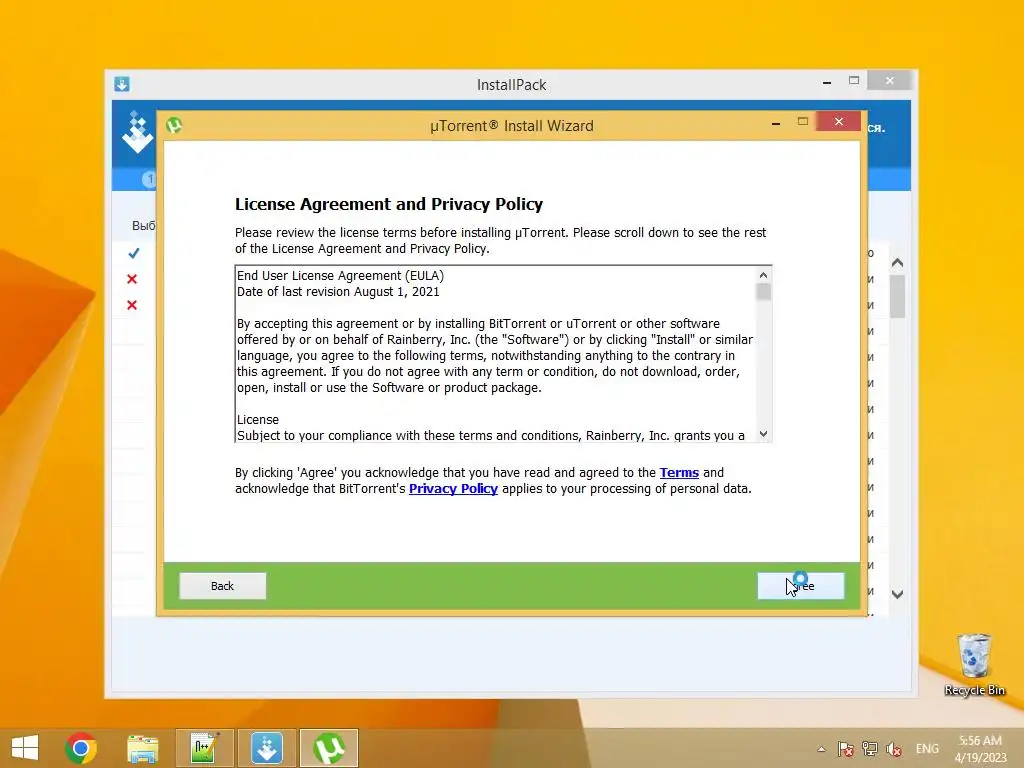Click the EULA text box scroll-down arrow

[763, 434]
